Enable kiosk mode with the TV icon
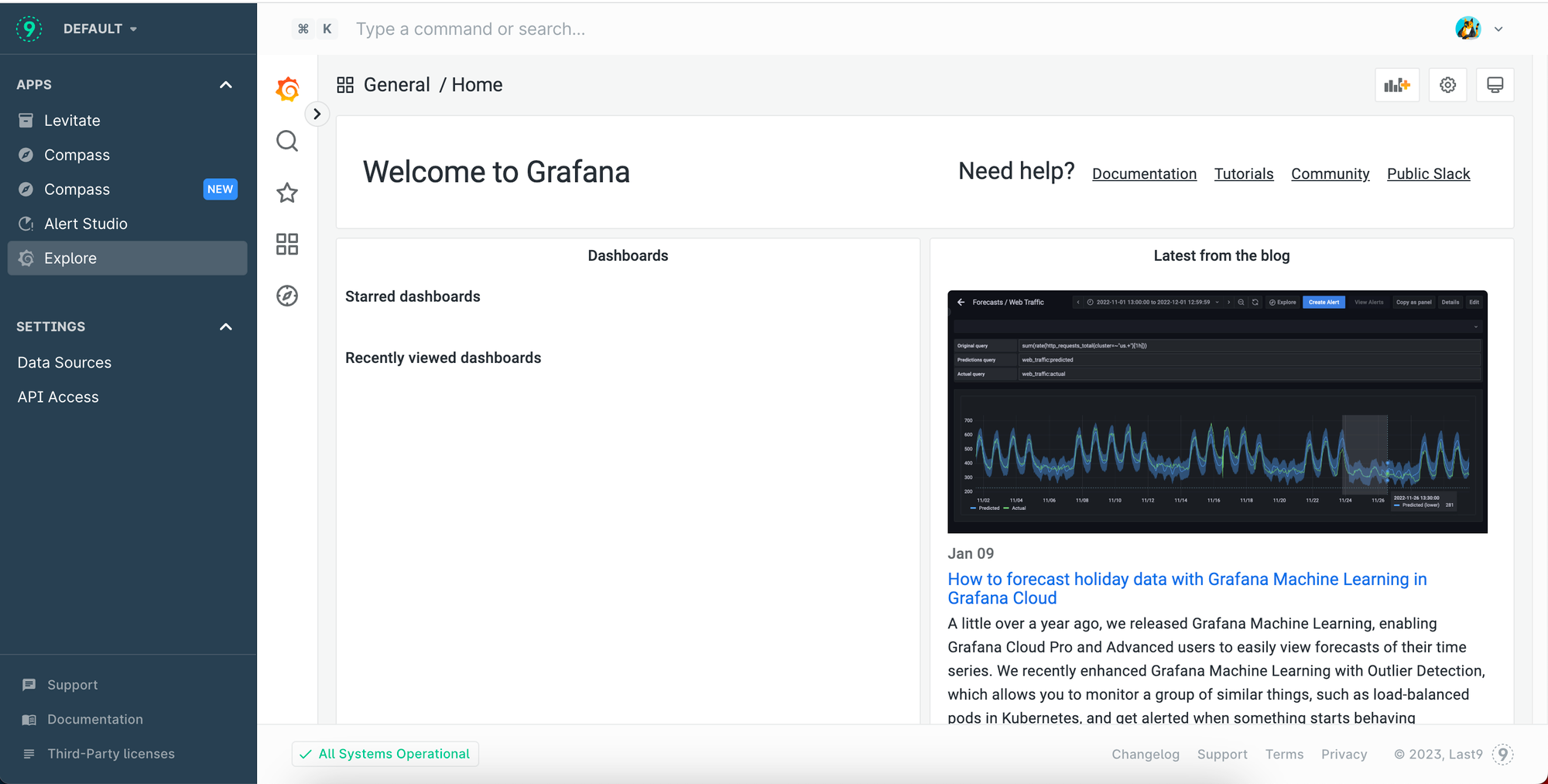This screenshot has height=784, width=1548. pos(1495,84)
